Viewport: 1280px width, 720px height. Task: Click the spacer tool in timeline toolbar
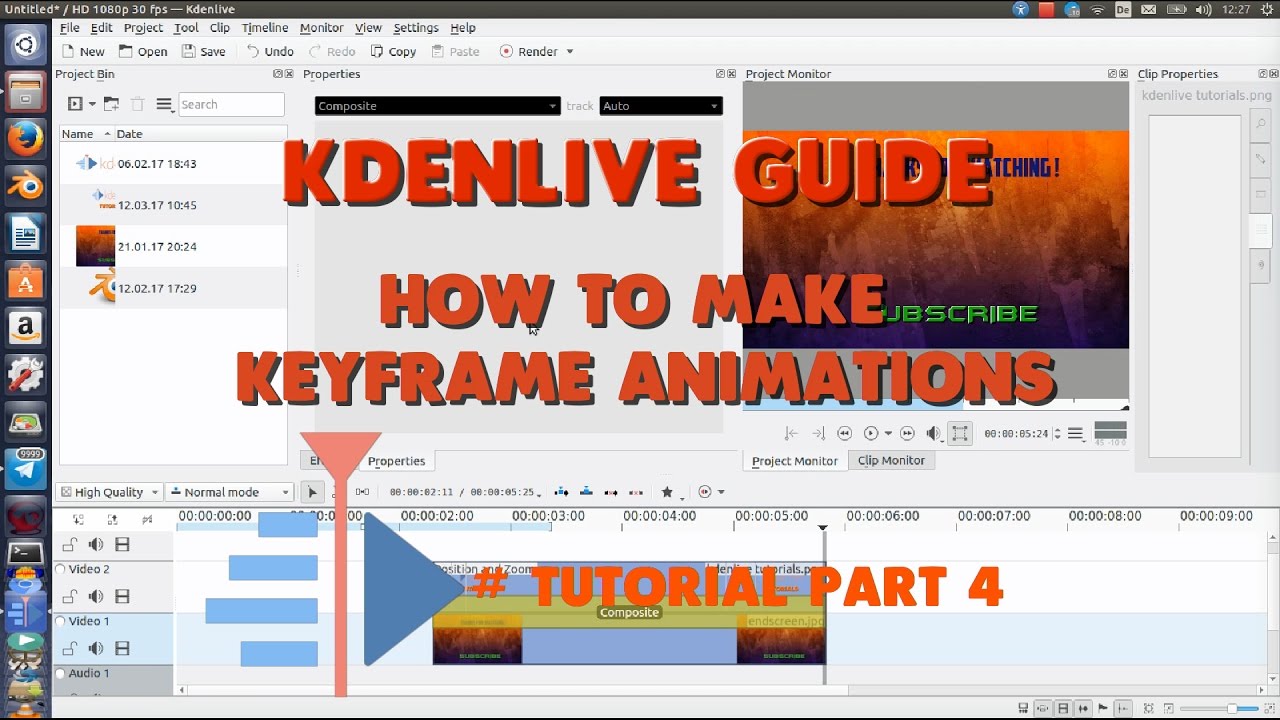(x=362, y=492)
